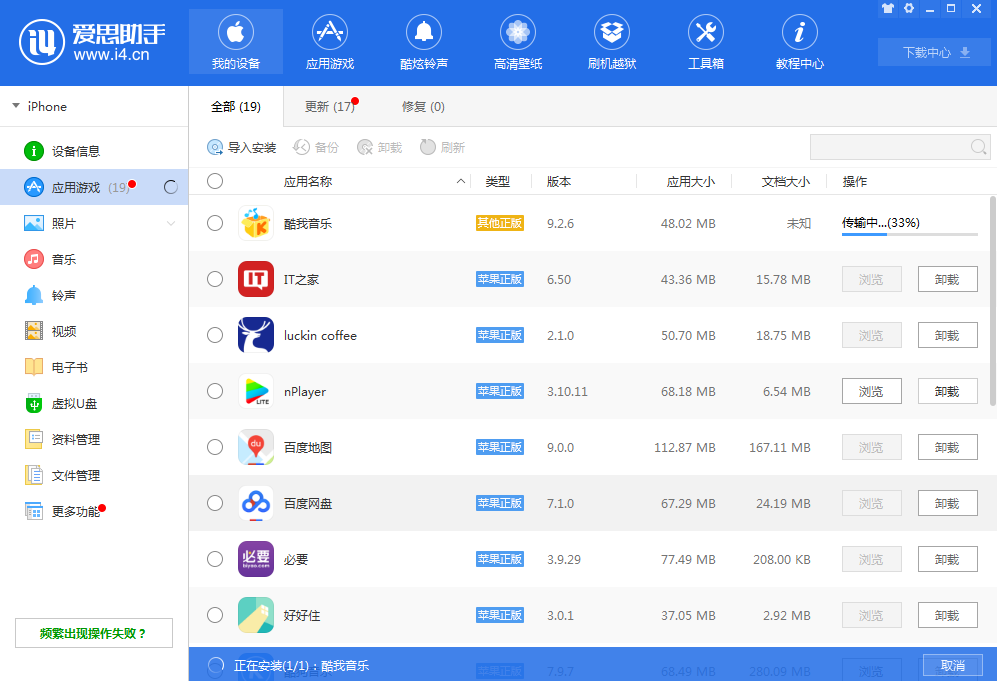Select 音乐 in the sidebar
This screenshot has width=997, height=681.
point(94,259)
